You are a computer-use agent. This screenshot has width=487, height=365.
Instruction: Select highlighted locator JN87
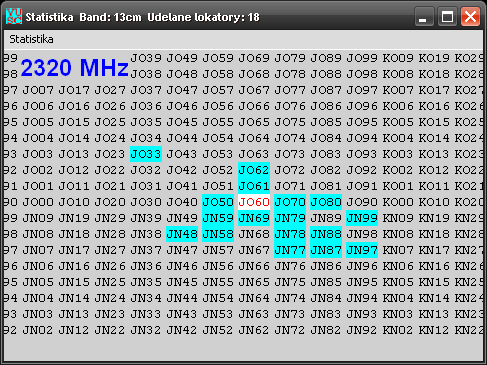coord(326,250)
